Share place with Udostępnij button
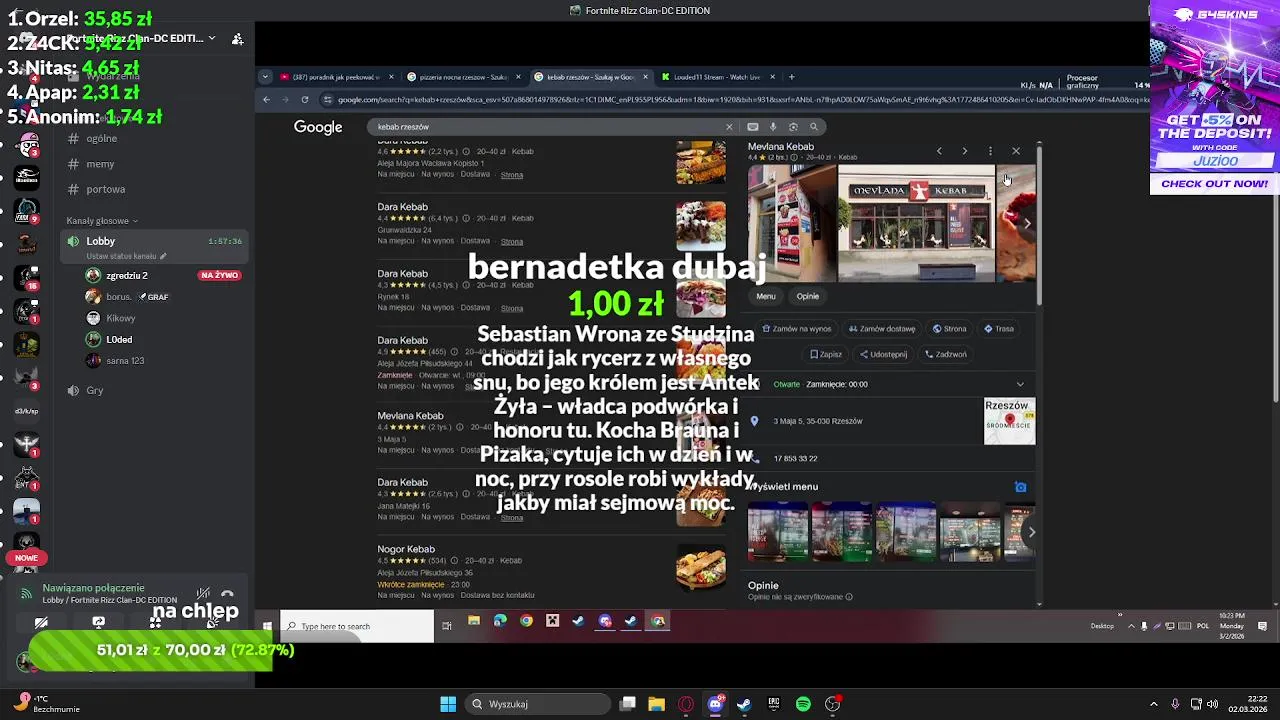This screenshot has height=720, width=1280. [x=883, y=354]
